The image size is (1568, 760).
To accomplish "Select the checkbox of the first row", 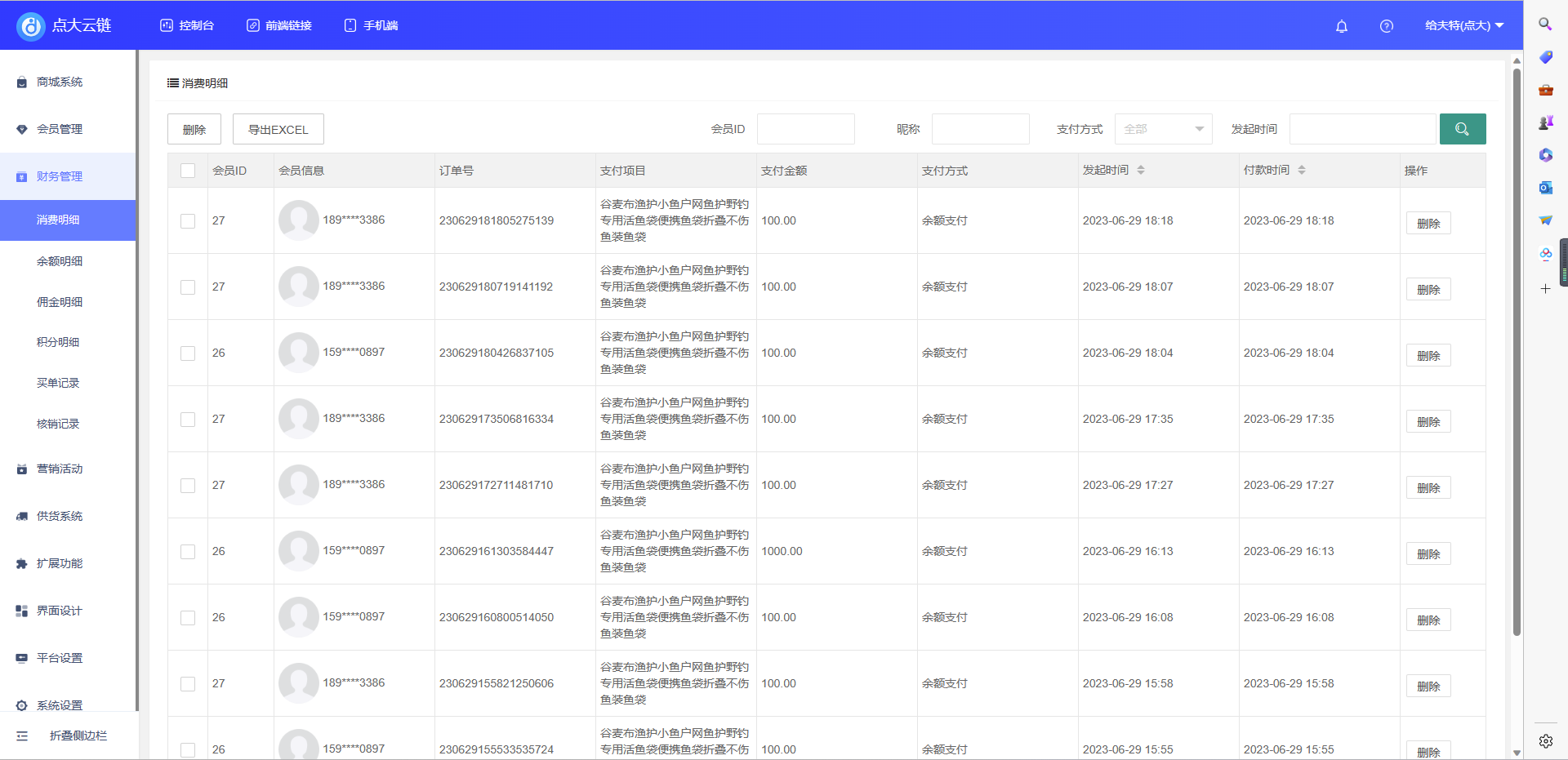I will click(187, 221).
